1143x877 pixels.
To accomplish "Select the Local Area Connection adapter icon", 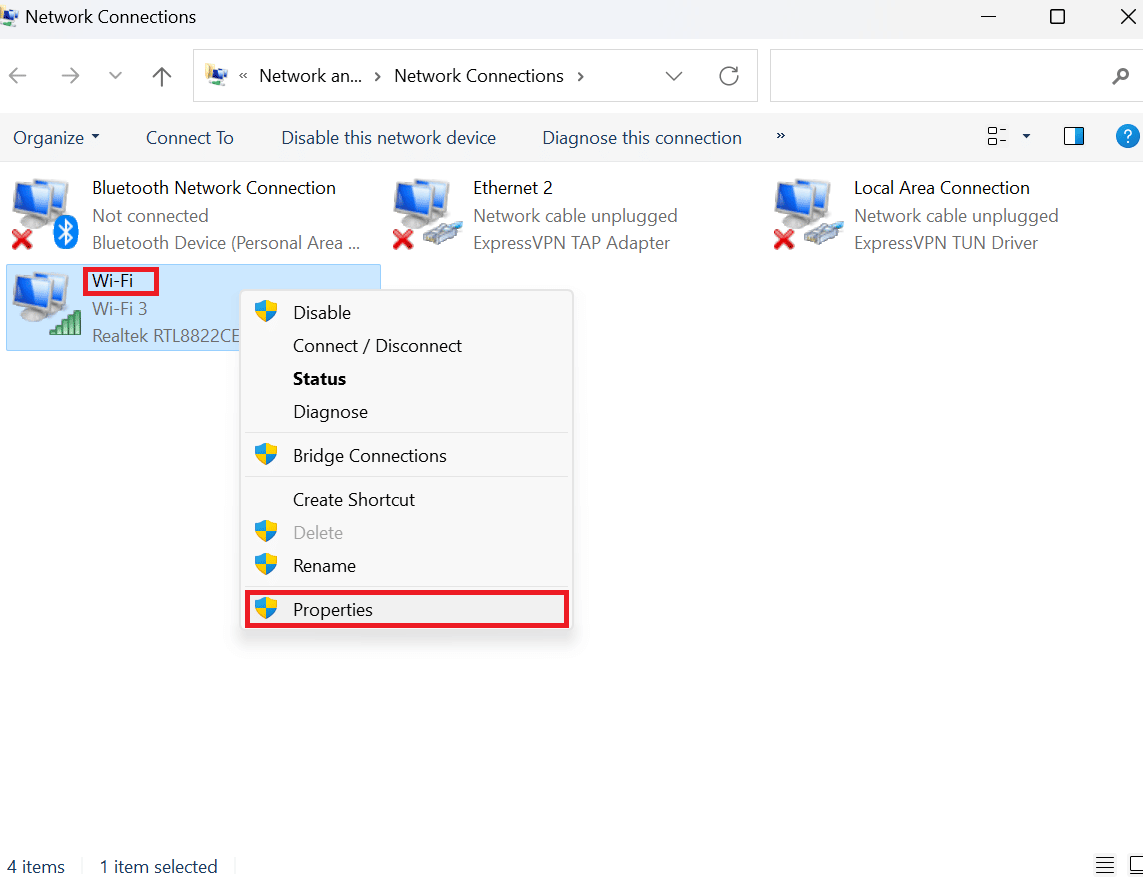I will point(807,215).
